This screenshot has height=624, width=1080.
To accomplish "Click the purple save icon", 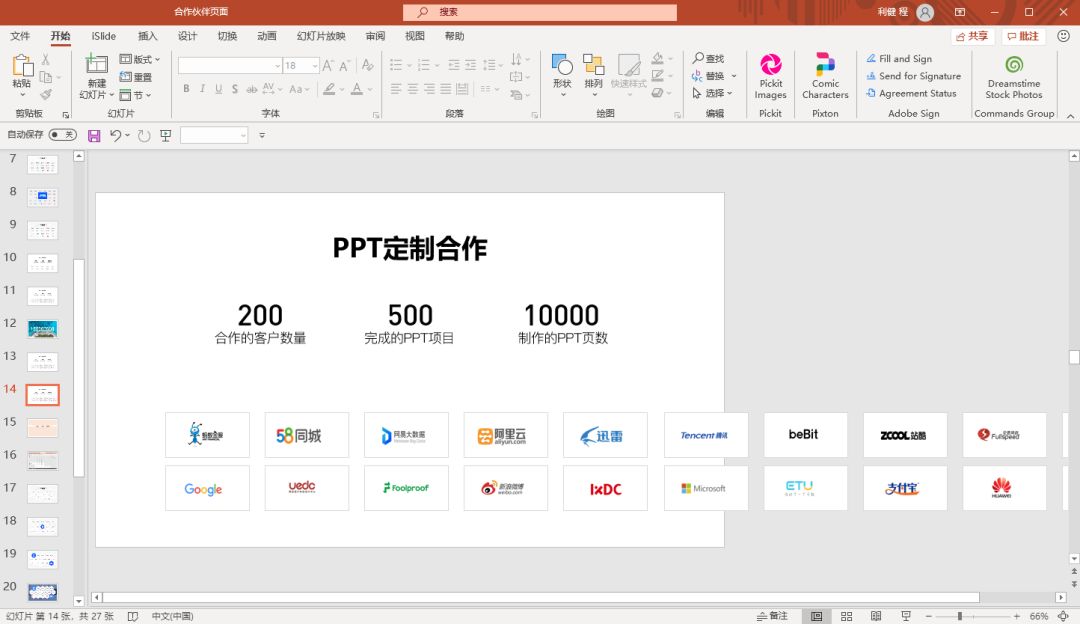I will pyautogui.click(x=94, y=135).
